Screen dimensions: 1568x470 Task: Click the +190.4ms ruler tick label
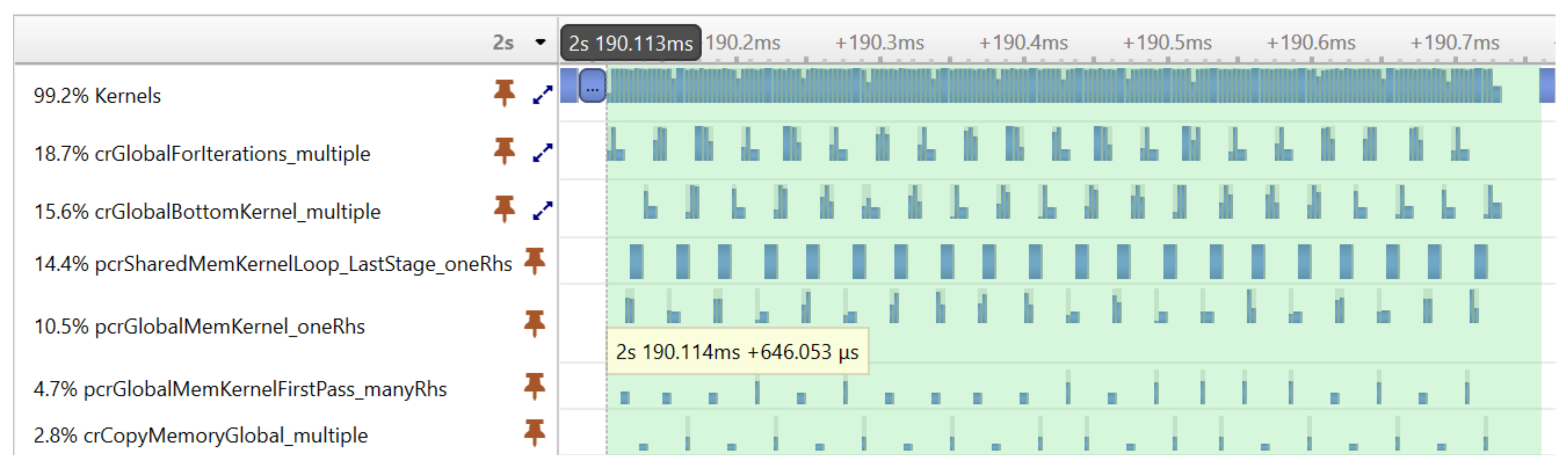(1023, 43)
